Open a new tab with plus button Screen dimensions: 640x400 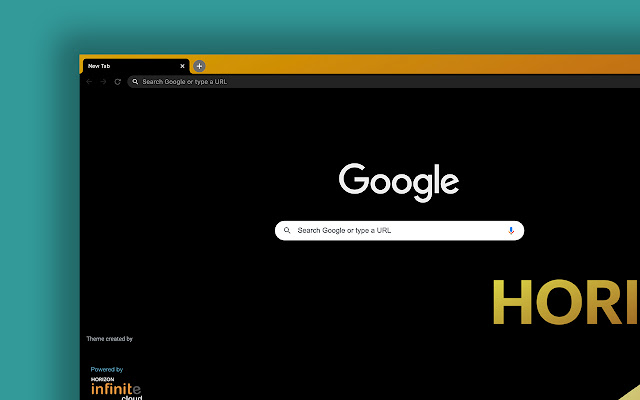(x=199, y=66)
